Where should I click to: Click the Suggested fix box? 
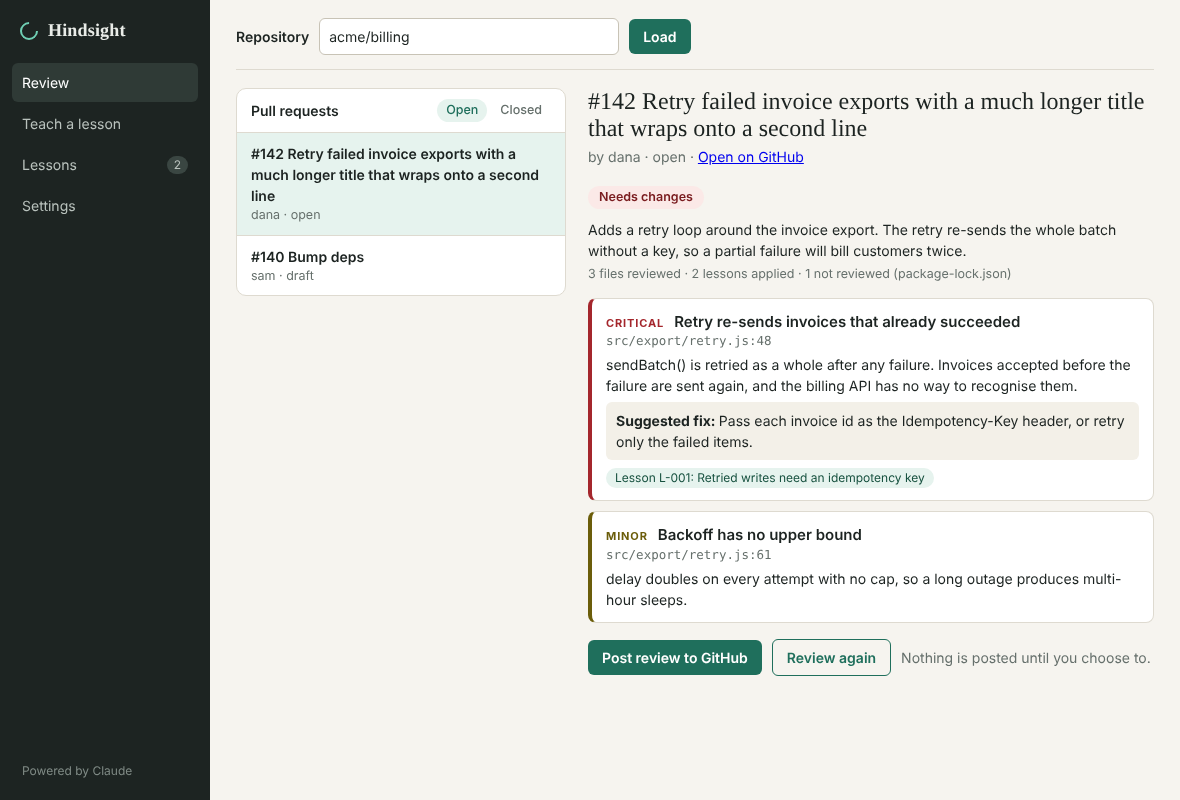(x=872, y=431)
